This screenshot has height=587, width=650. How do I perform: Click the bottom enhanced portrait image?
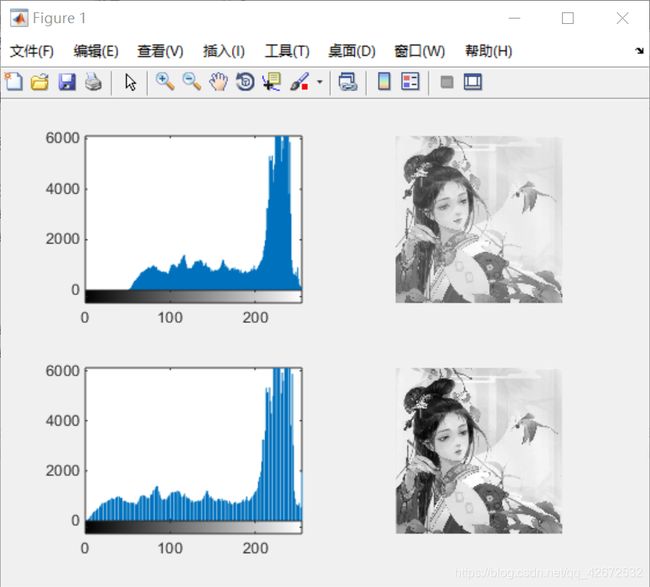point(479,451)
